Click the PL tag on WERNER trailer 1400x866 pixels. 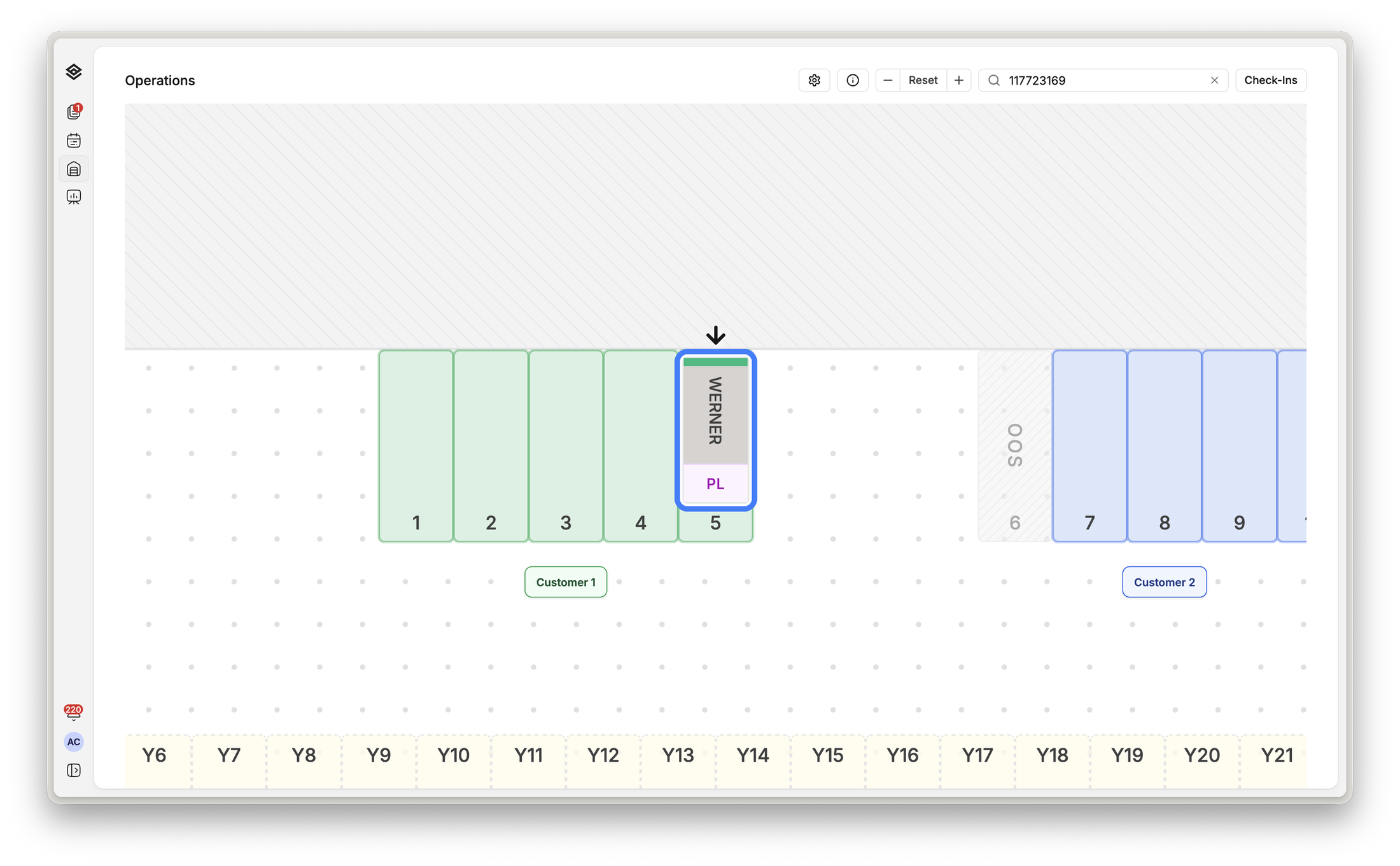[x=715, y=484]
